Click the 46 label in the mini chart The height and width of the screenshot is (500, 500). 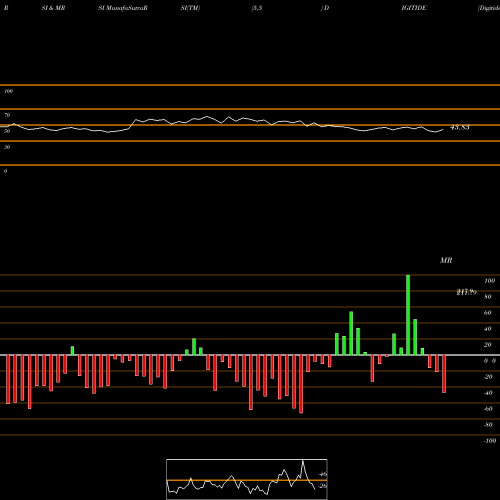tap(323, 474)
